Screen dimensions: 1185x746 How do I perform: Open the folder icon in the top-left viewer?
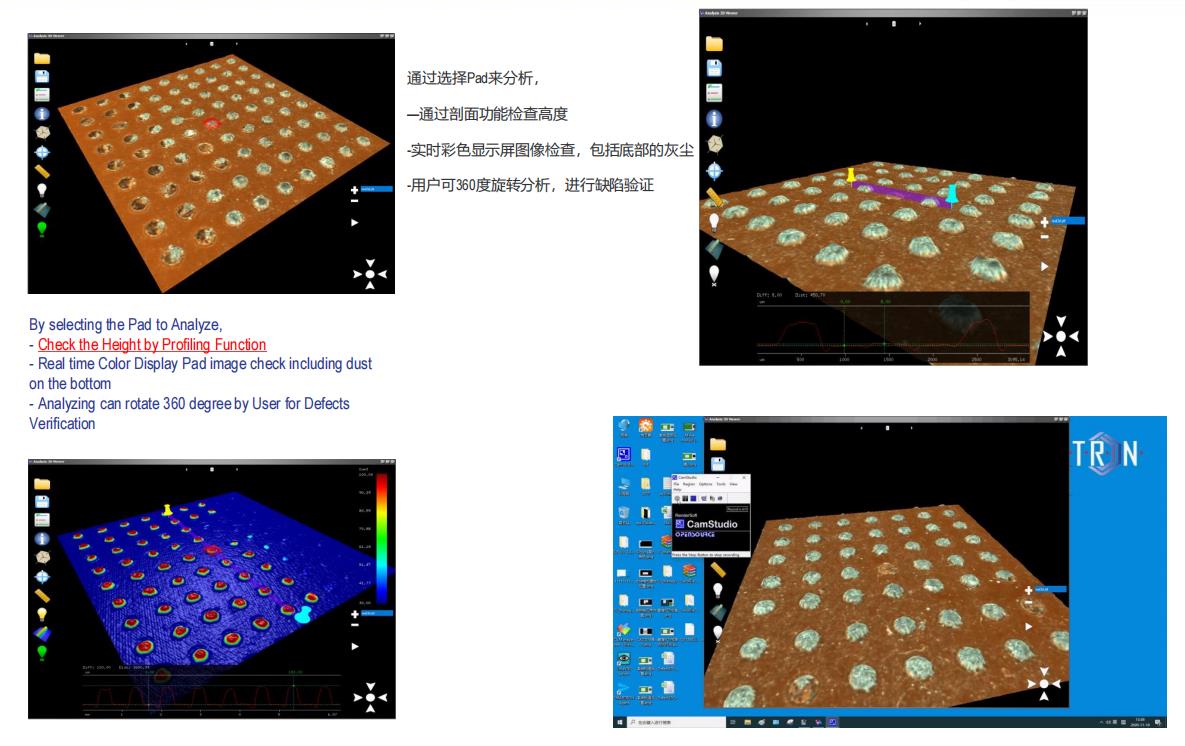pos(42,59)
